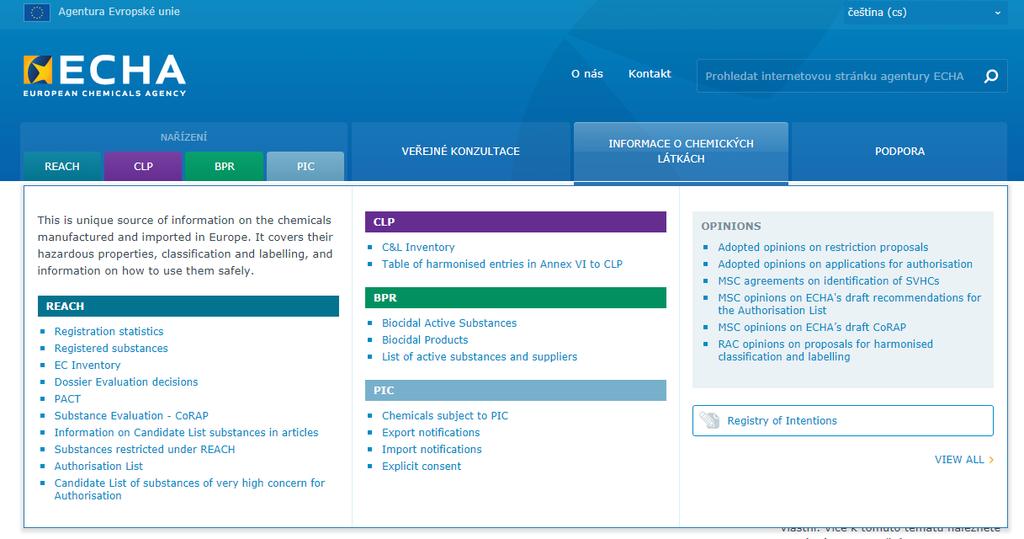
Task: Open the čeština language dropdown
Action: pyautogui.click(x=924, y=12)
